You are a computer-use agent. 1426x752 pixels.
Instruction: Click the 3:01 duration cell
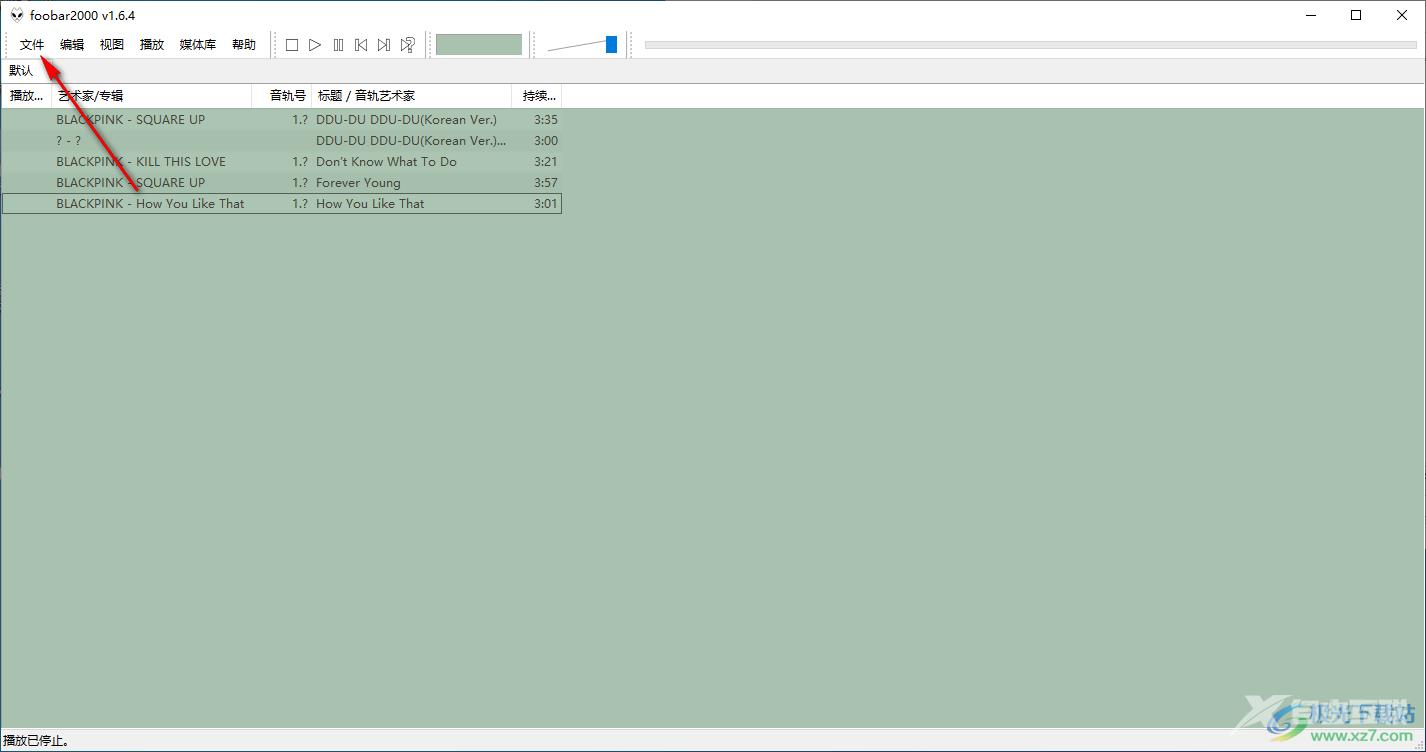coord(546,204)
